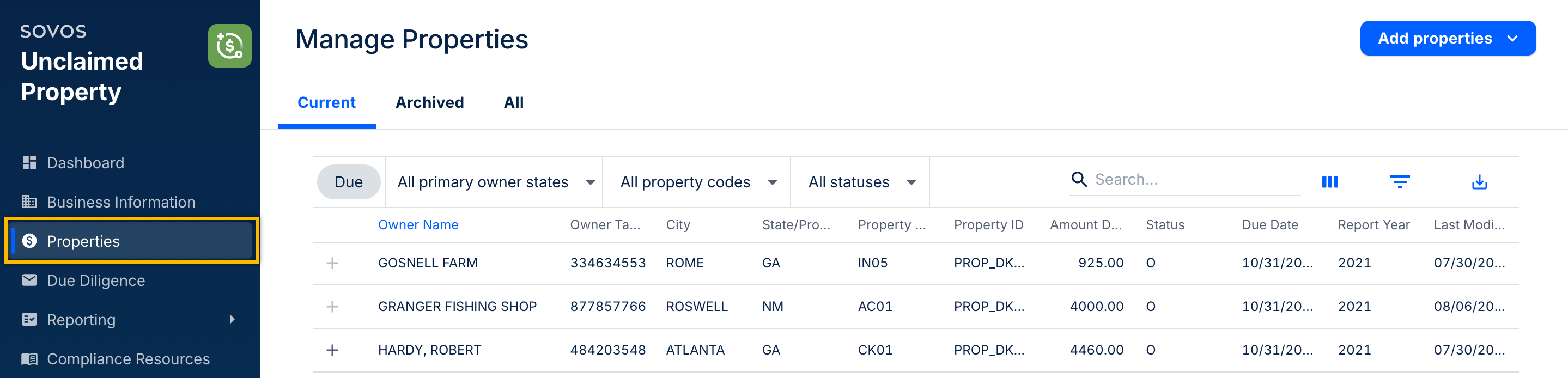The width and height of the screenshot is (1568, 378).
Task: Click the search magnifier icon
Action: click(x=1079, y=180)
